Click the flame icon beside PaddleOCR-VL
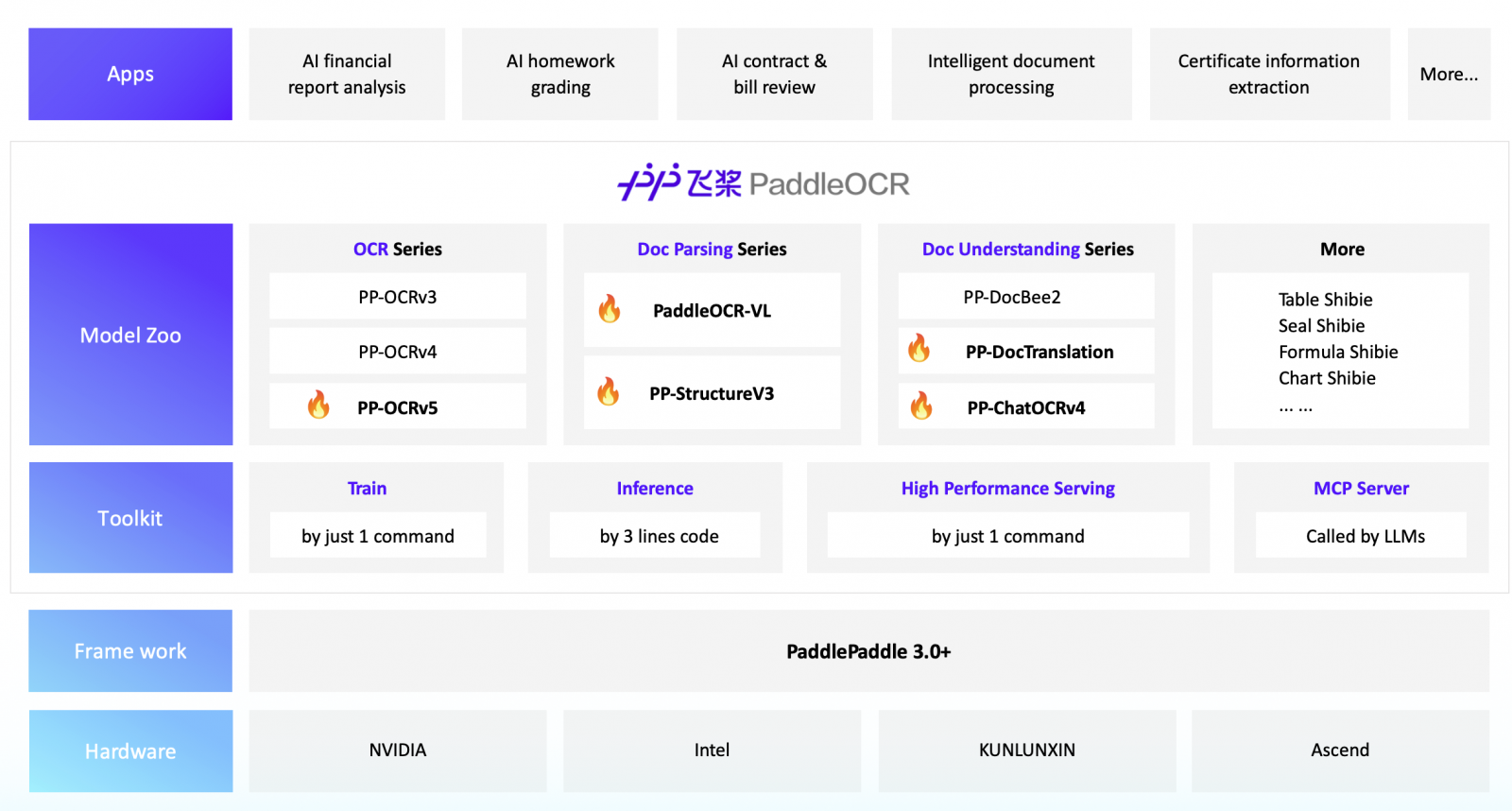Viewport: 1512px width, 811px height. pyautogui.click(x=610, y=308)
